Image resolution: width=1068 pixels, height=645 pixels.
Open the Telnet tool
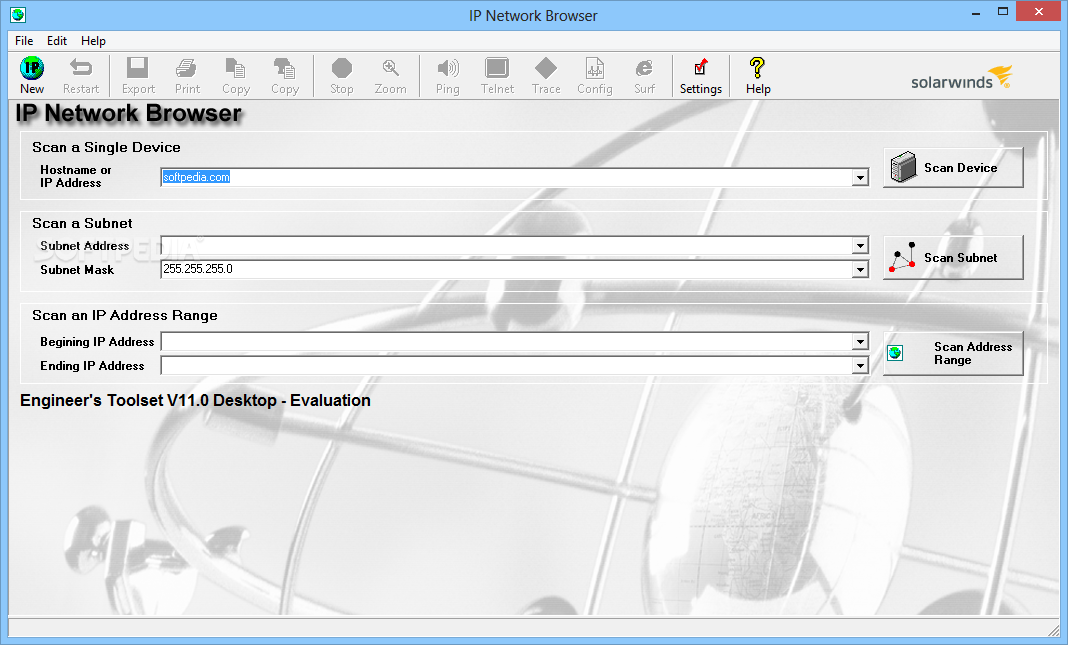497,76
